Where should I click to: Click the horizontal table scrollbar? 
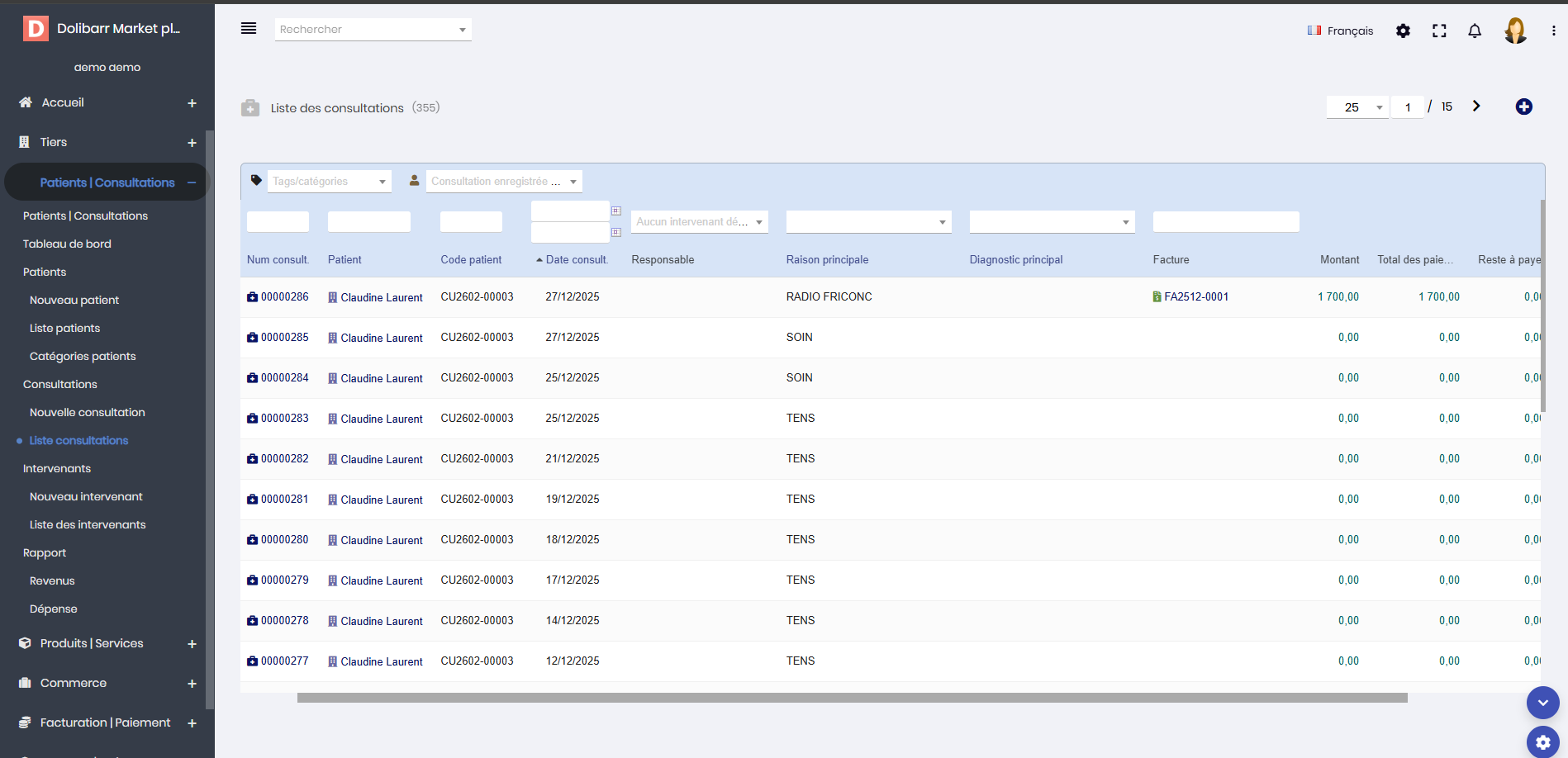point(851,698)
